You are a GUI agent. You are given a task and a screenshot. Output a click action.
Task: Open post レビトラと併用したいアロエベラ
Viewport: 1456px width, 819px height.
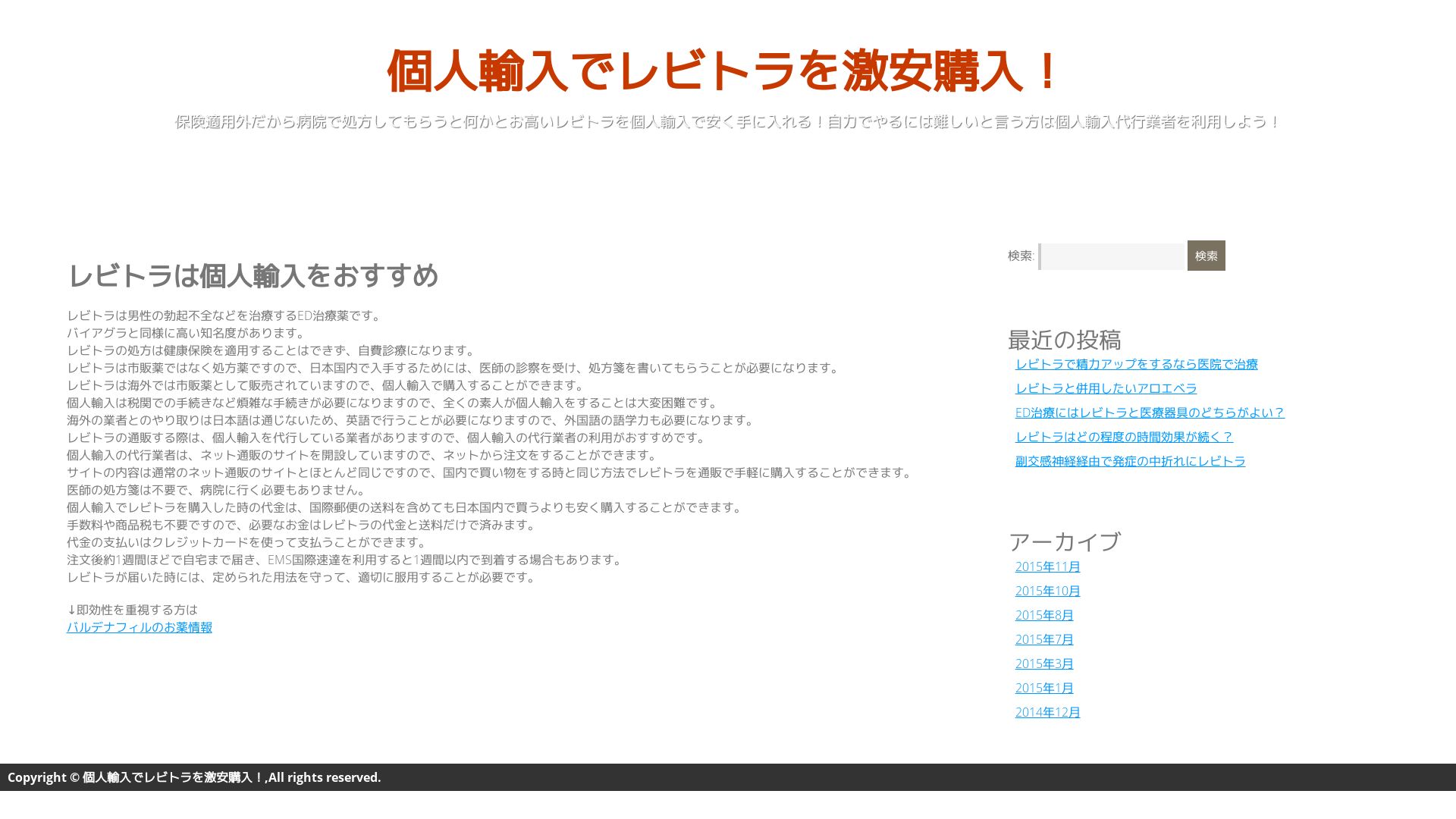[1106, 388]
